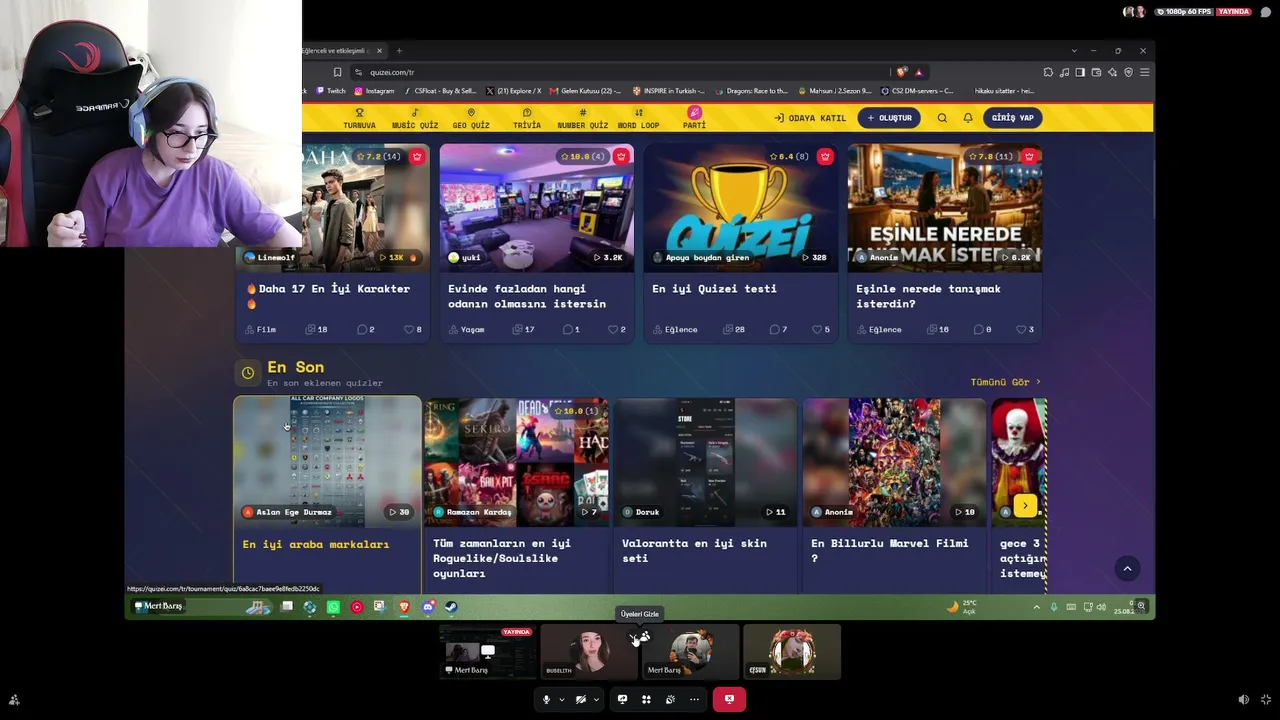The height and width of the screenshot is (720, 1280).
Task: Switch to Word Loop
Action: (x=638, y=118)
